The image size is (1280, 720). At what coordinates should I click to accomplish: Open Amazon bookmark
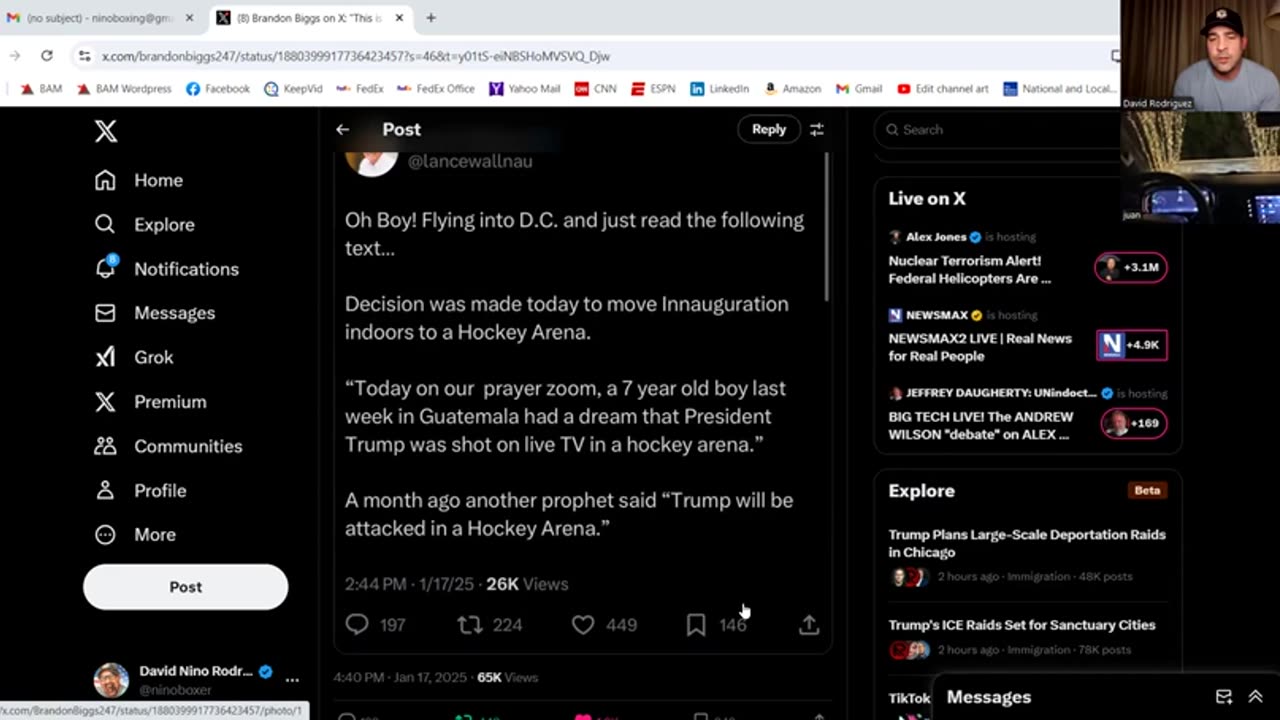point(792,89)
